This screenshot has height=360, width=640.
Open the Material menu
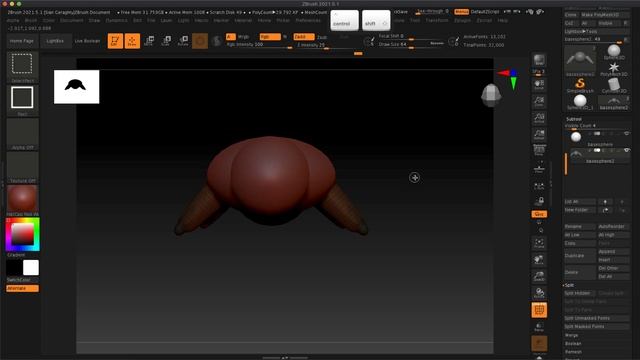click(x=243, y=20)
